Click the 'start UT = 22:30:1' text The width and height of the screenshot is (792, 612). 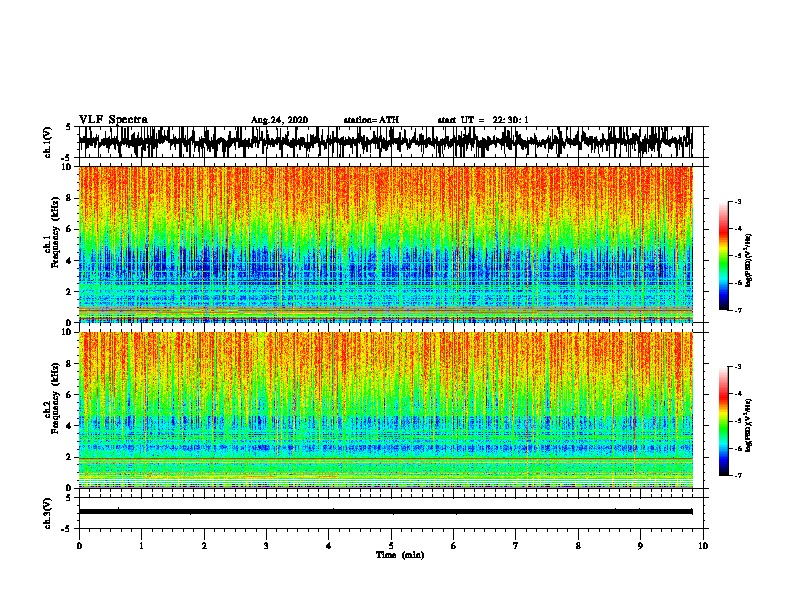pyautogui.click(x=483, y=120)
